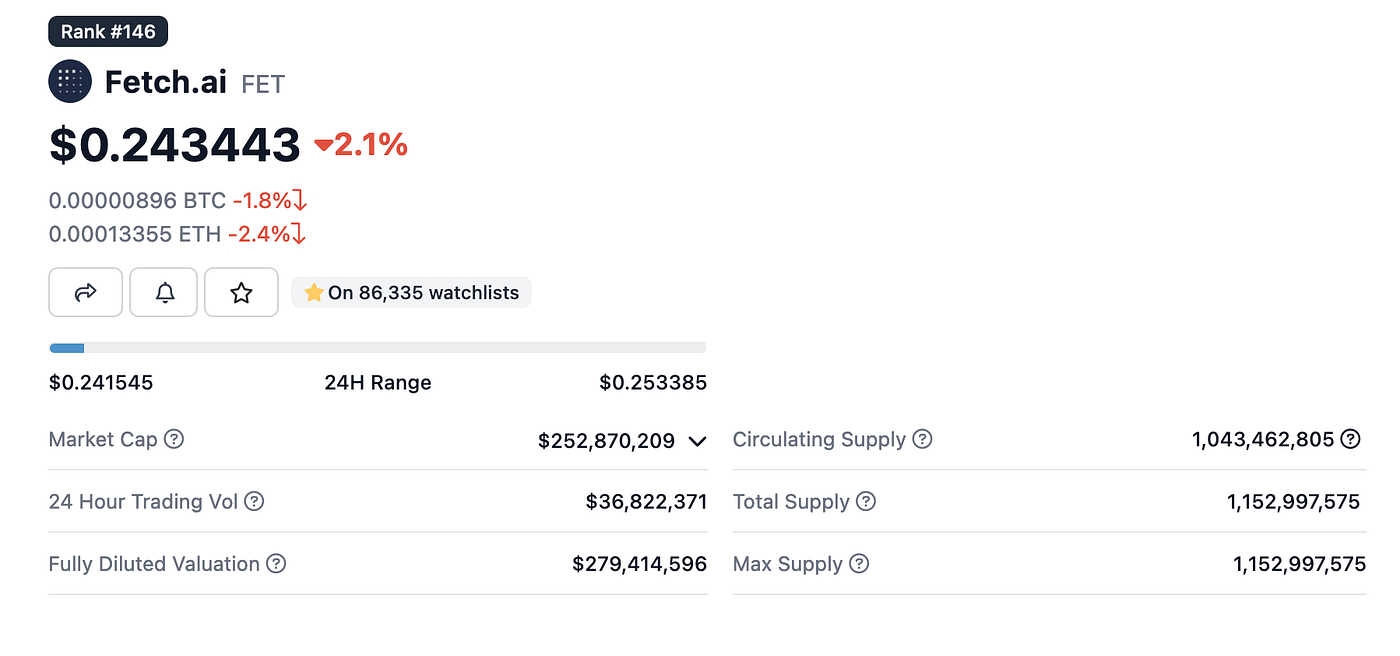This screenshot has height=656, width=1400.
Task: Open the Market Cap question mark info icon
Action: 174,439
